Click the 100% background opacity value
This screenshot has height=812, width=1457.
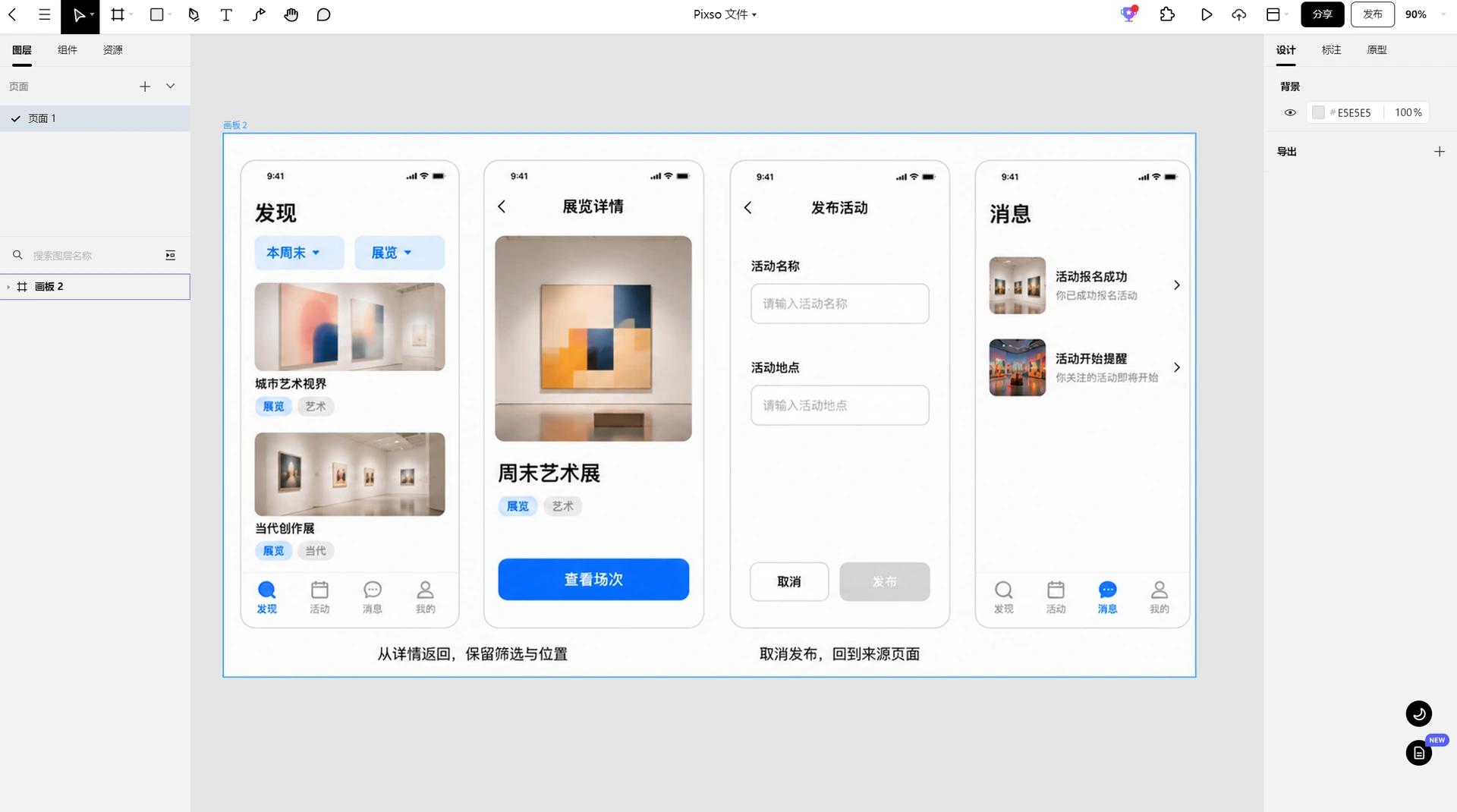pyautogui.click(x=1408, y=112)
